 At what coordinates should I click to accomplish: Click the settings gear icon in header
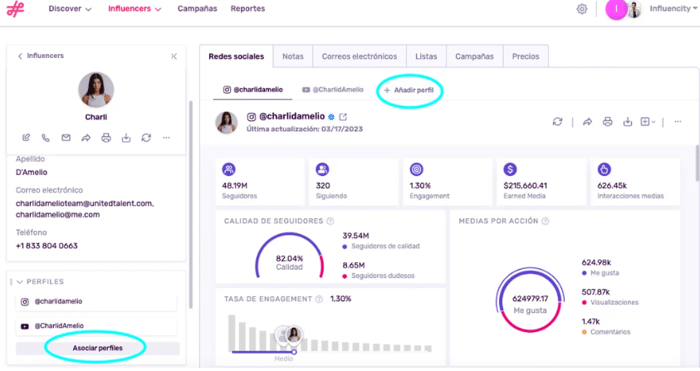pos(581,9)
